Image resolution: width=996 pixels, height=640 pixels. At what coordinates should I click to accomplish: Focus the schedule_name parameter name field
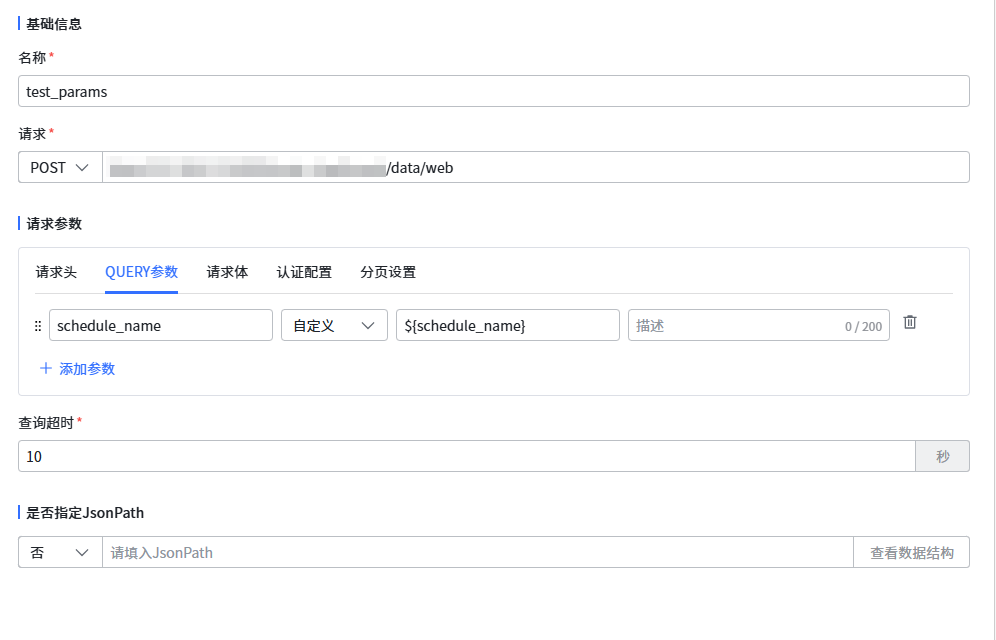point(160,326)
